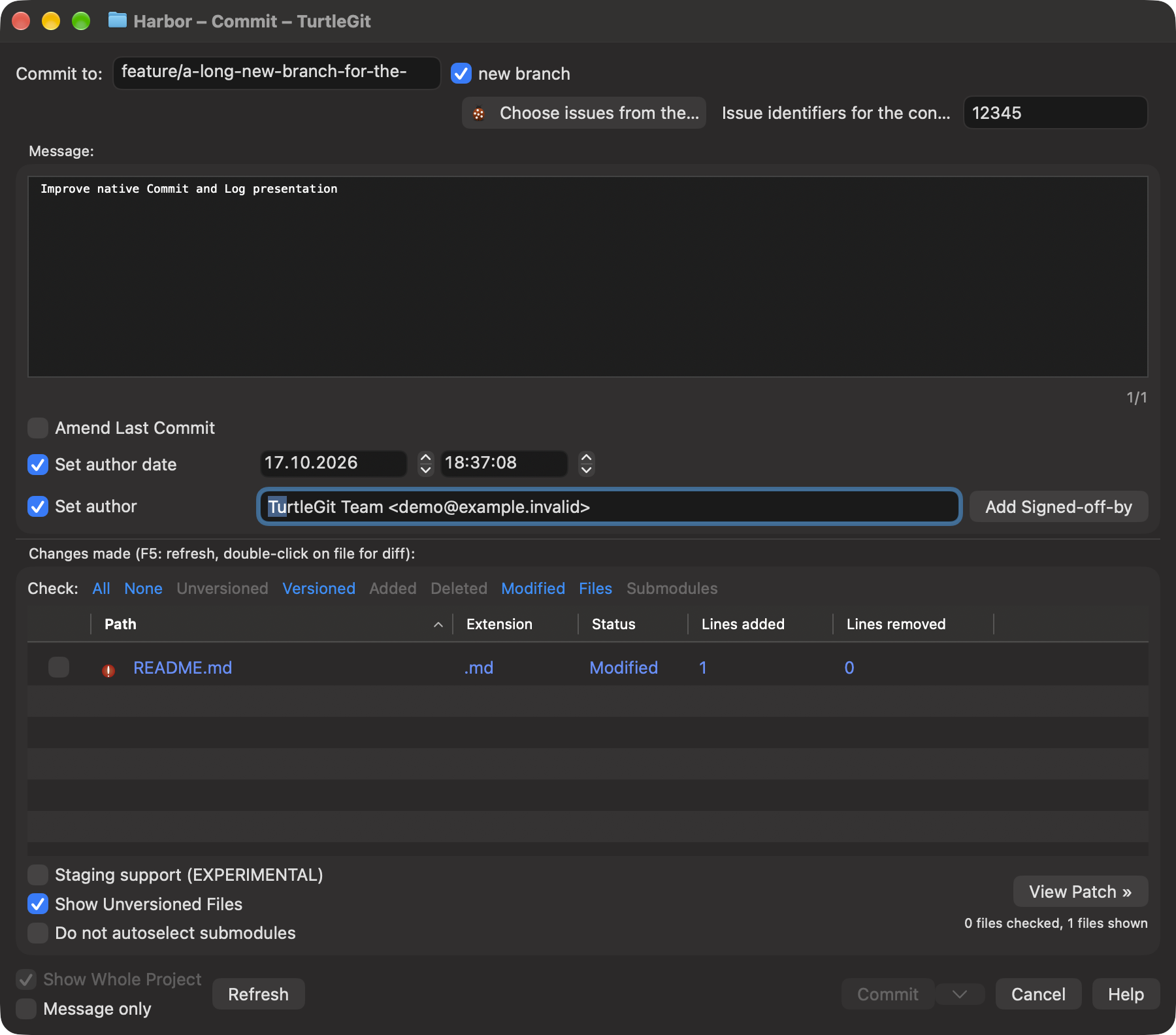Tick the Message only checkbox
The height and width of the screenshot is (1035, 1176).
click(x=26, y=1008)
